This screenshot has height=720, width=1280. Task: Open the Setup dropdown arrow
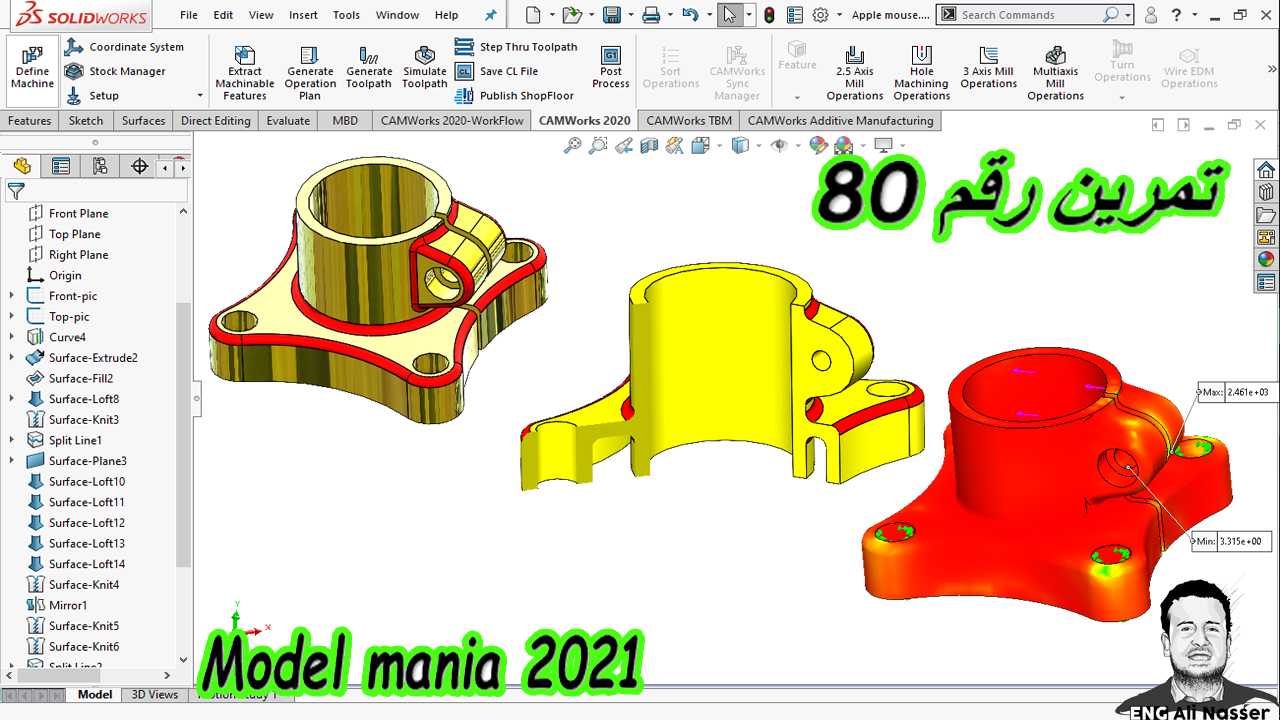tap(200, 96)
